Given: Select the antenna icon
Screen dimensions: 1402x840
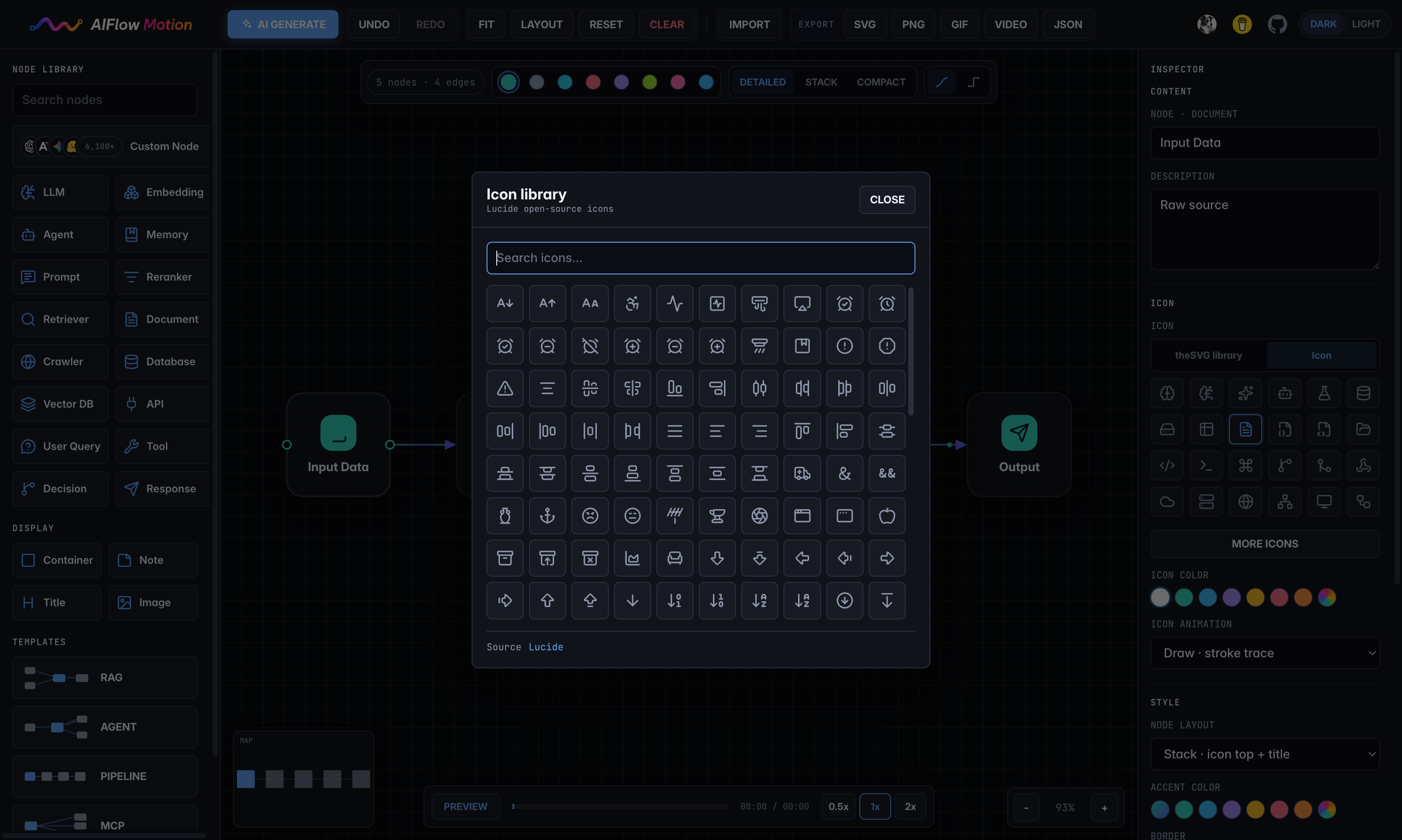Looking at the screenshot, I should coord(675,516).
